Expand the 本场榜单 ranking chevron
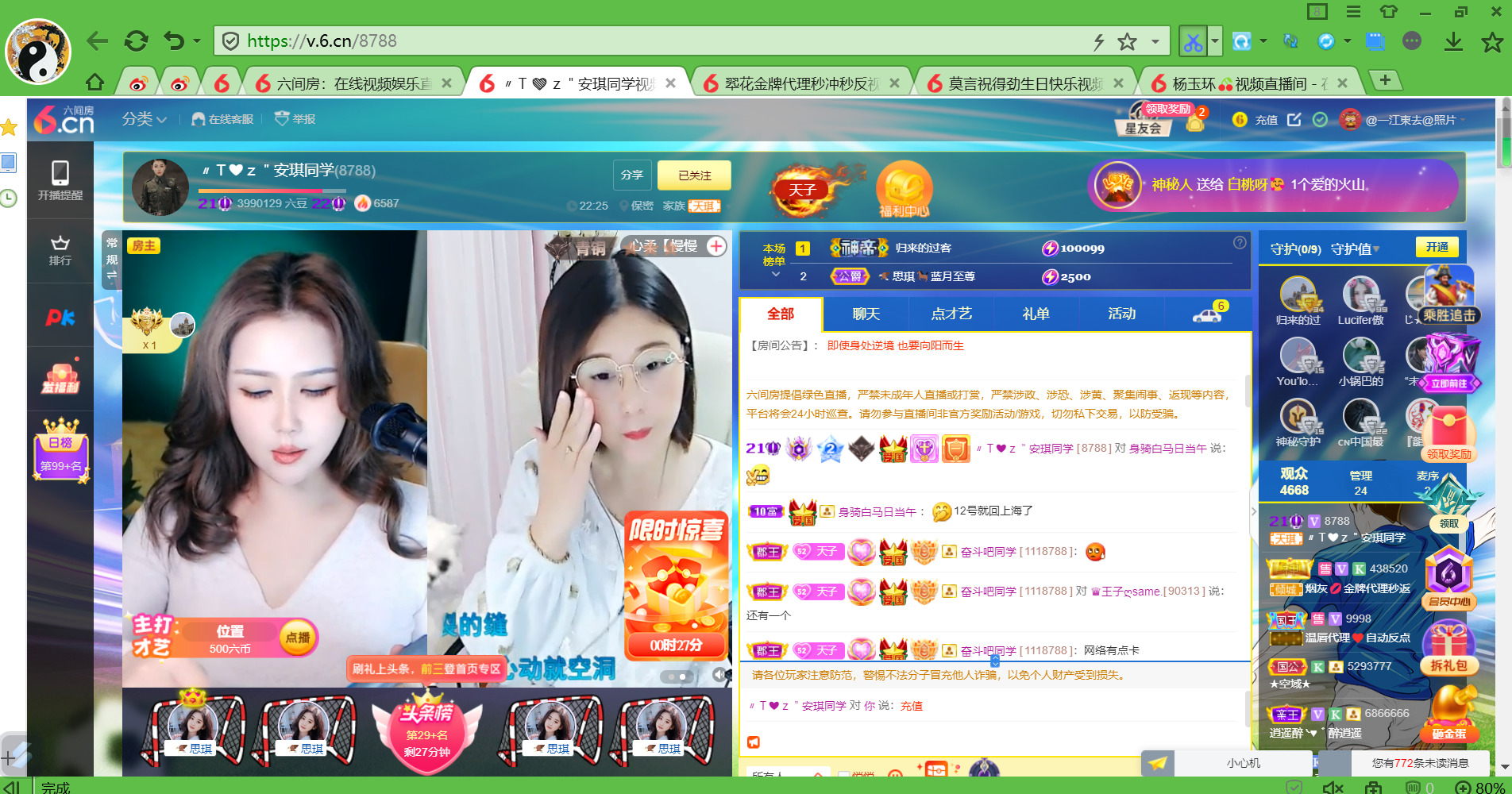This screenshot has width=1512, height=794. (x=776, y=275)
